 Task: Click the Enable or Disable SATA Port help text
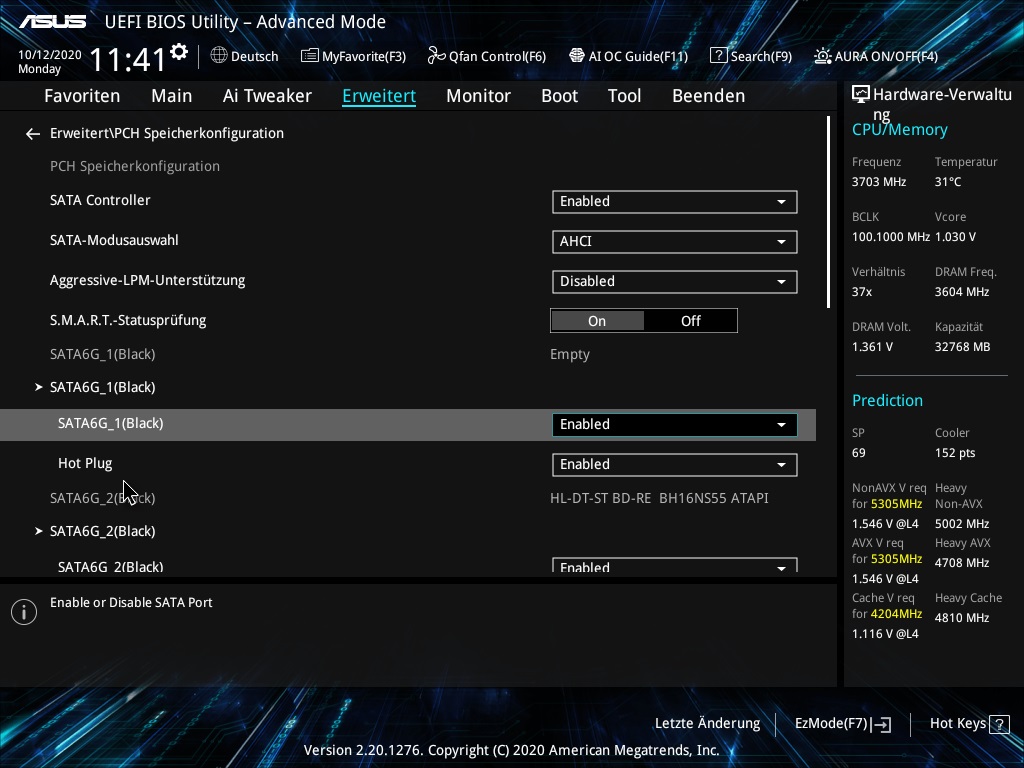pyautogui.click(x=131, y=603)
